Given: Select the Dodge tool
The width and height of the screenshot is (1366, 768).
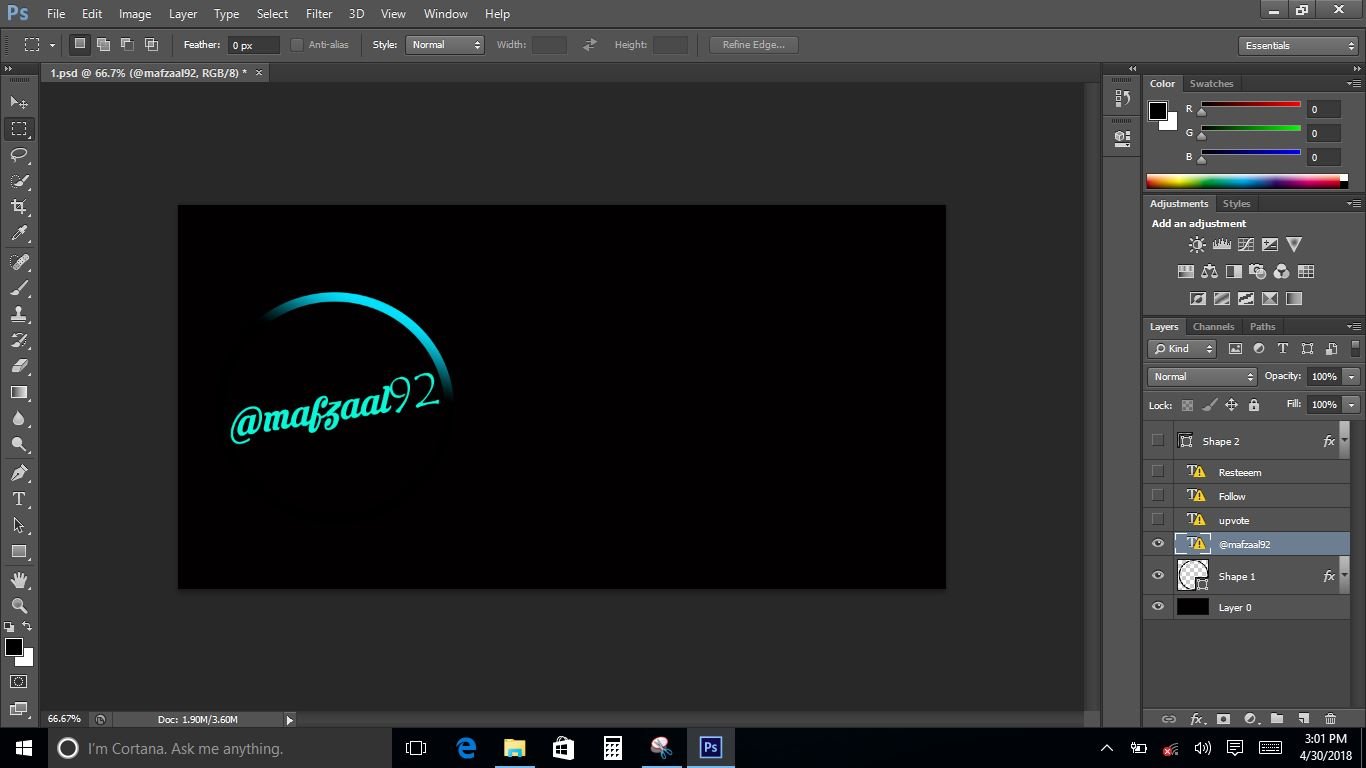Looking at the screenshot, I should [x=19, y=445].
